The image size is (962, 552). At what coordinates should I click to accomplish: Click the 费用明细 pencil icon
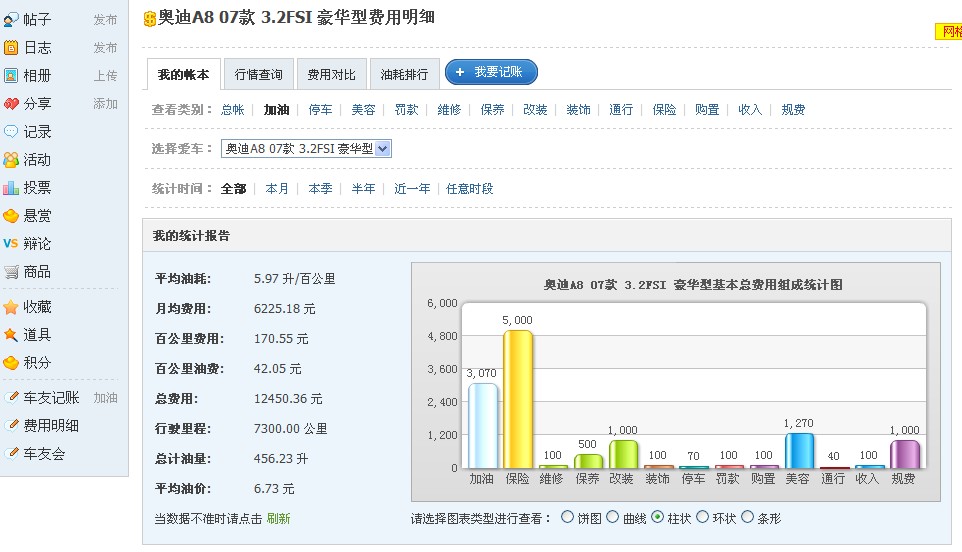point(12,425)
